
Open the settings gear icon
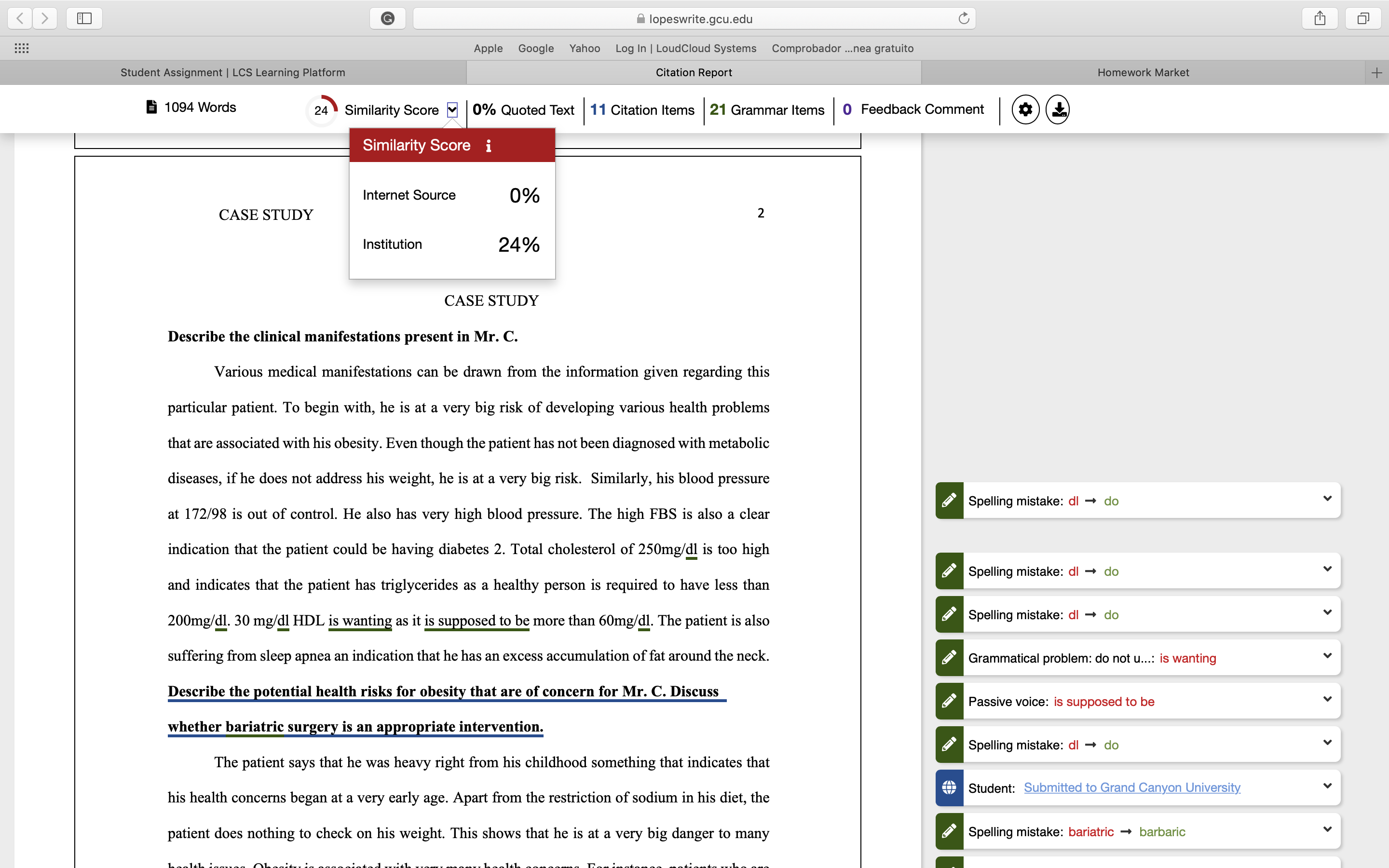[1025, 109]
